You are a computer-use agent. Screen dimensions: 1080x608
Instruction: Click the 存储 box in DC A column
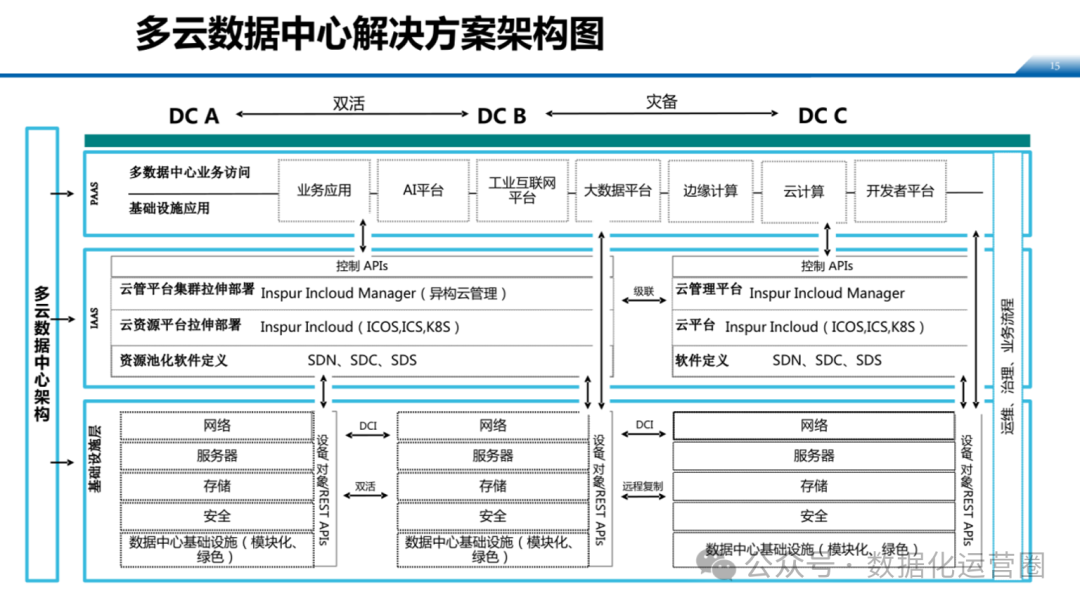(217, 486)
